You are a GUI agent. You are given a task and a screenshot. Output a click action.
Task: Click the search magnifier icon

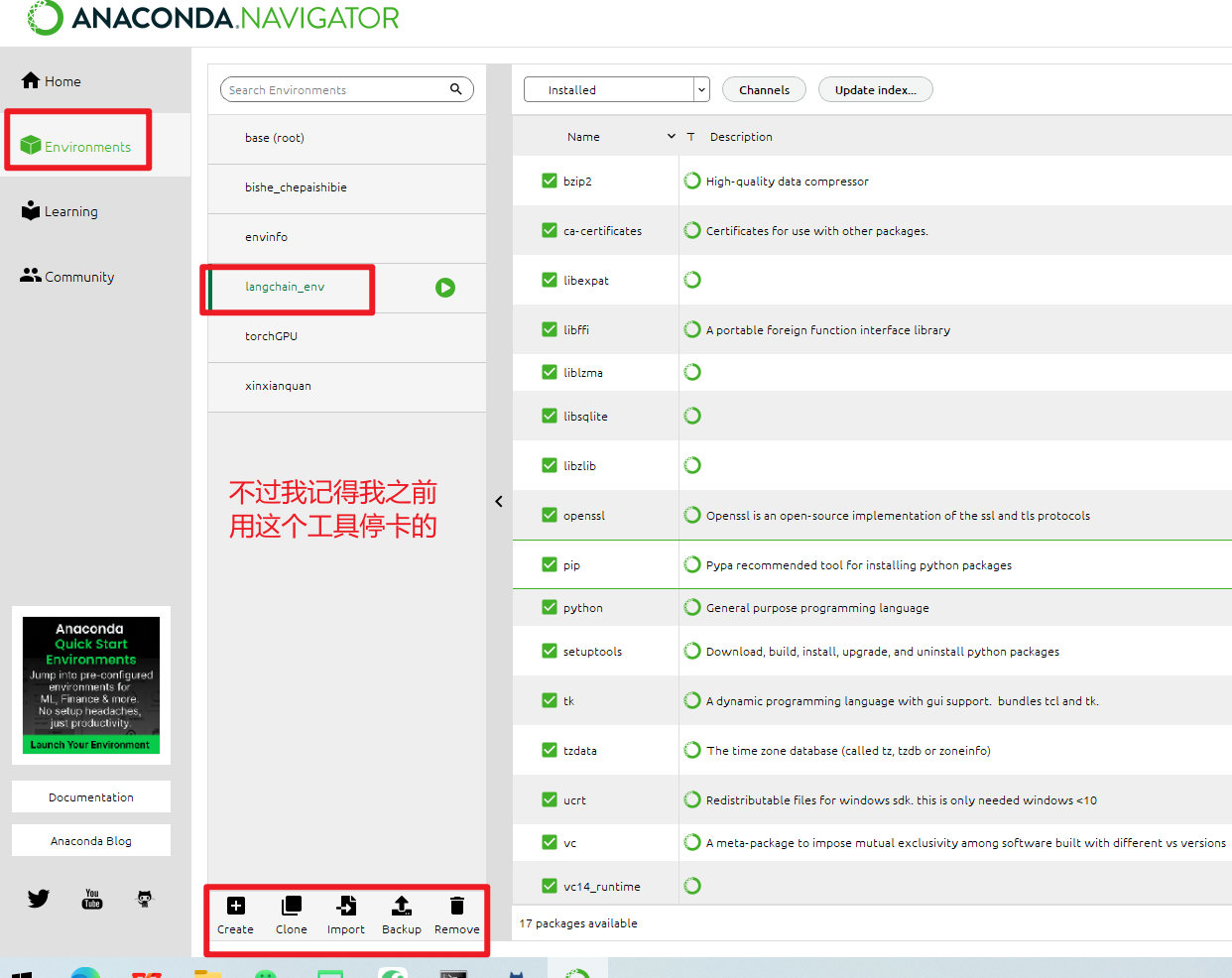pos(456,89)
